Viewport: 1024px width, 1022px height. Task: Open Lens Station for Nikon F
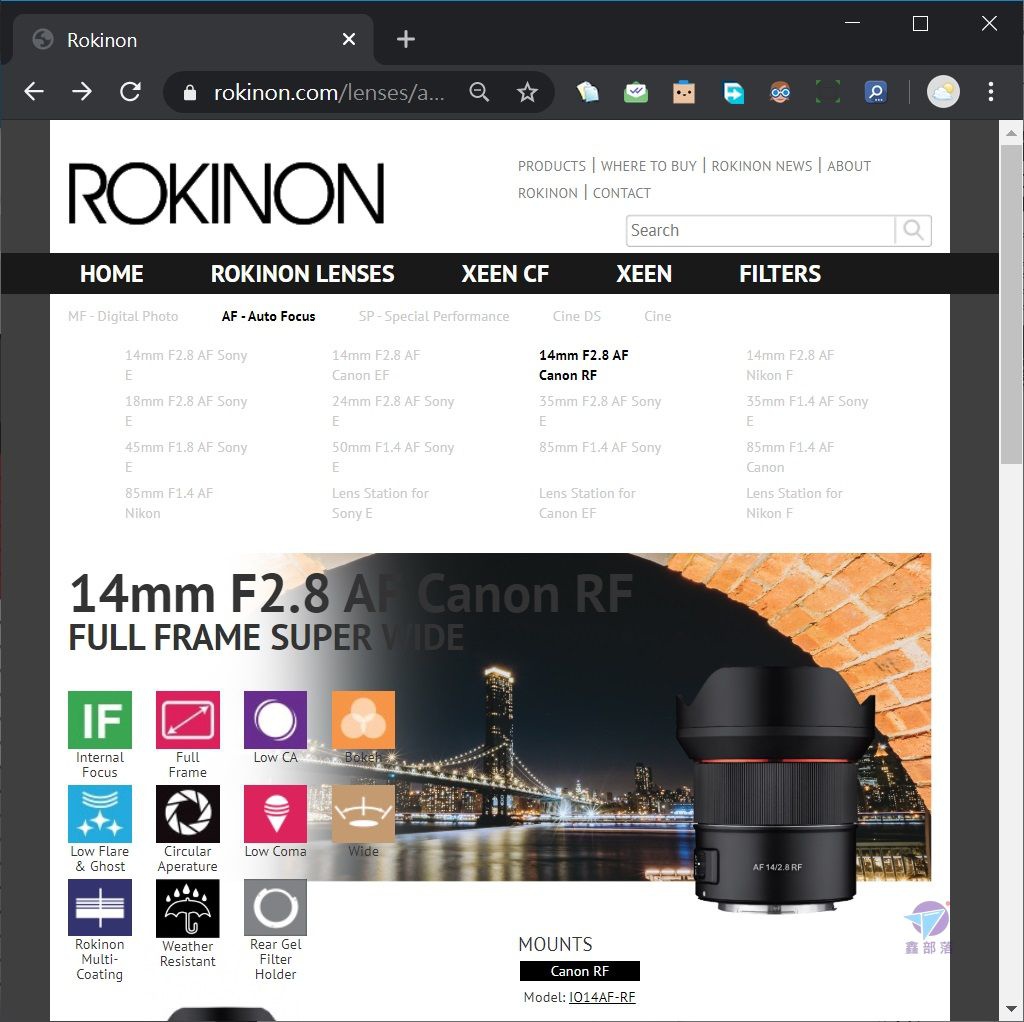[x=794, y=503]
